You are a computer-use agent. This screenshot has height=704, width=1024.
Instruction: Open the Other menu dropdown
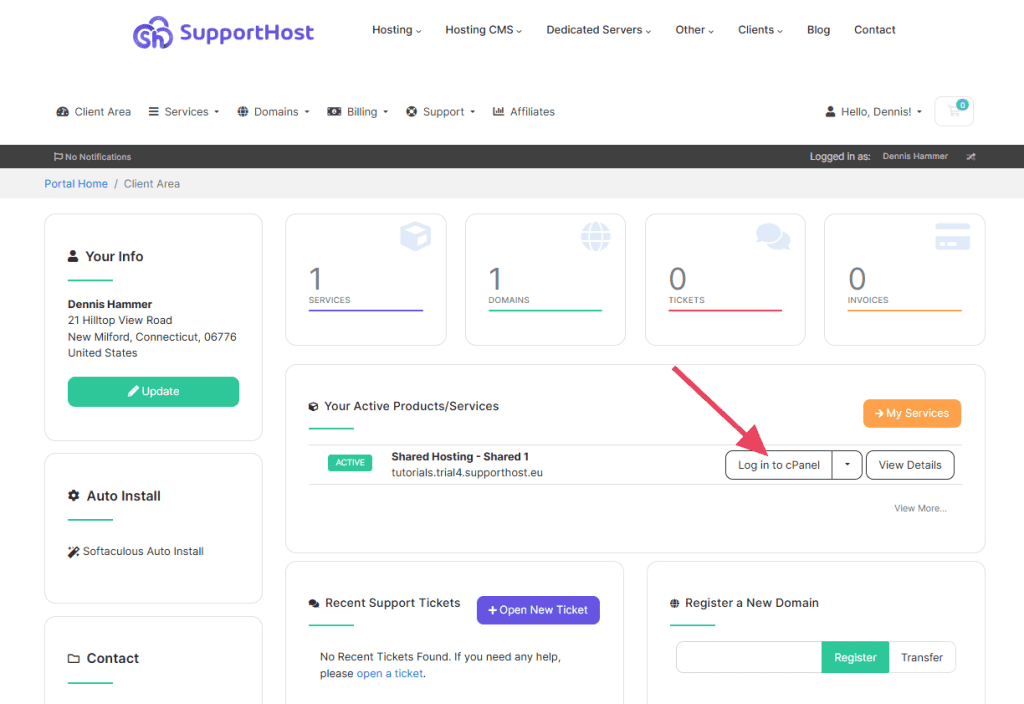[x=694, y=30]
